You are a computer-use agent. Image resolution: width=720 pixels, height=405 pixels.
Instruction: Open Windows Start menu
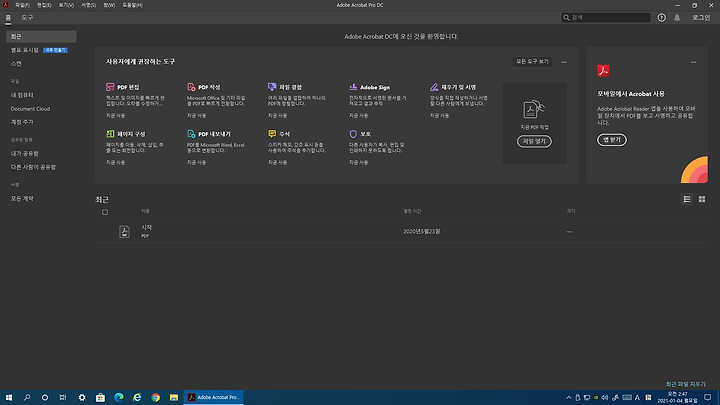click(x=9, y=398)
